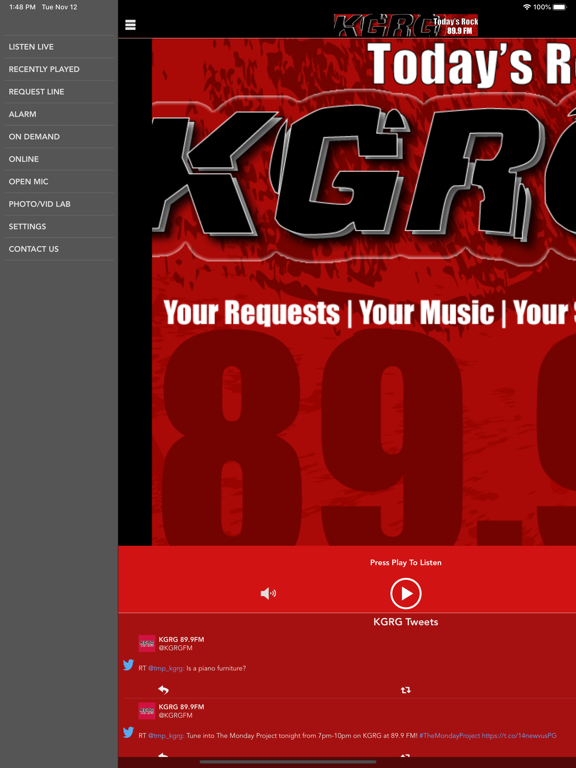The image size is (576, 768).
Task: Open the Open Mic menu item
Action: click(x=59, y=182)
